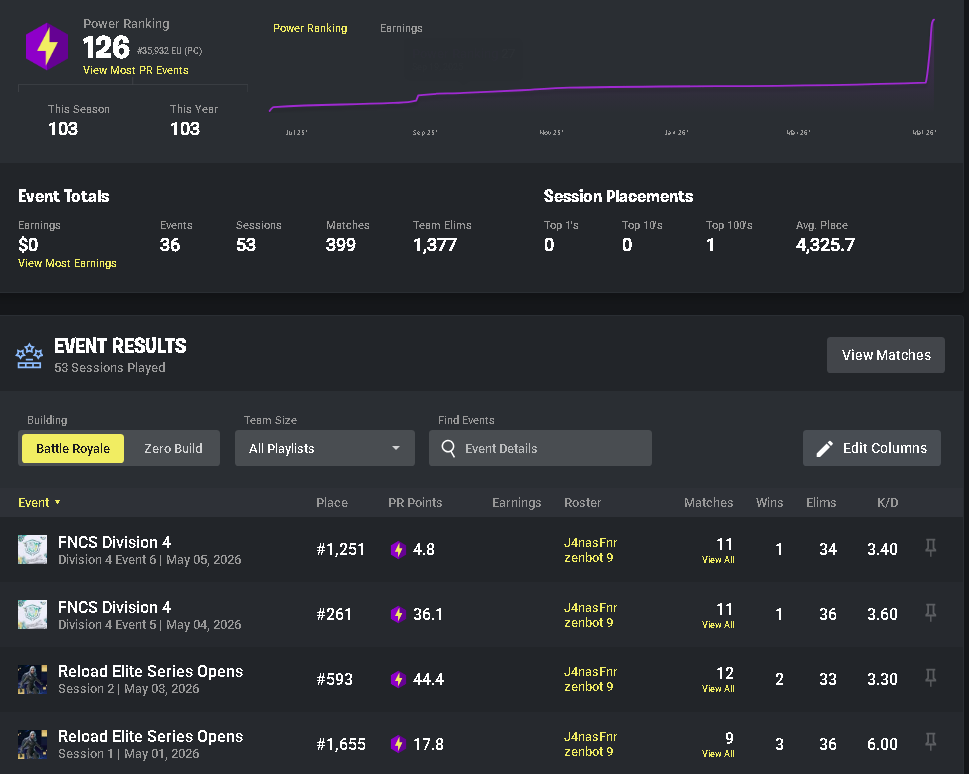Open the Reload Session 1 event thumbnail
969x774 pixels.
pos(32,744)
